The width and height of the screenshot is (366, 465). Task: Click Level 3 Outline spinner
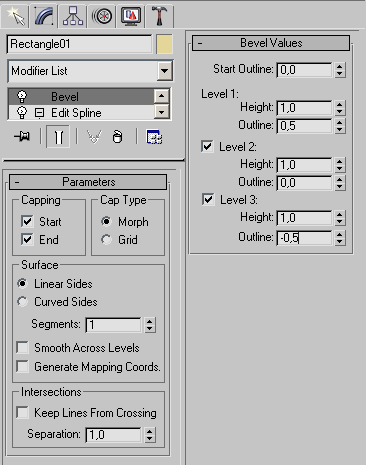point(340,238)
